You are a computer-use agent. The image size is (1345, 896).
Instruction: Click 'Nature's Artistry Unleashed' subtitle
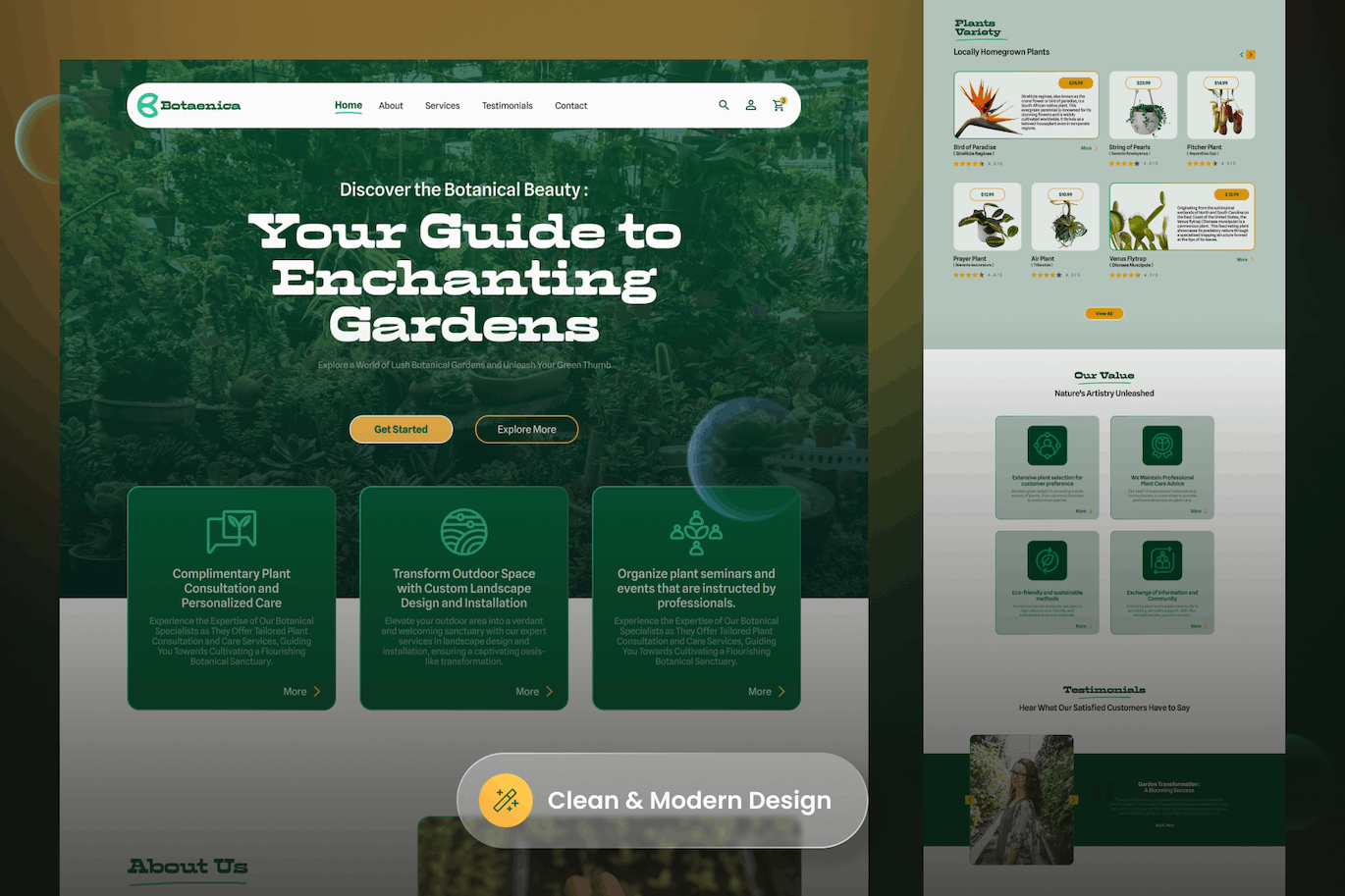pos(1104,394)
